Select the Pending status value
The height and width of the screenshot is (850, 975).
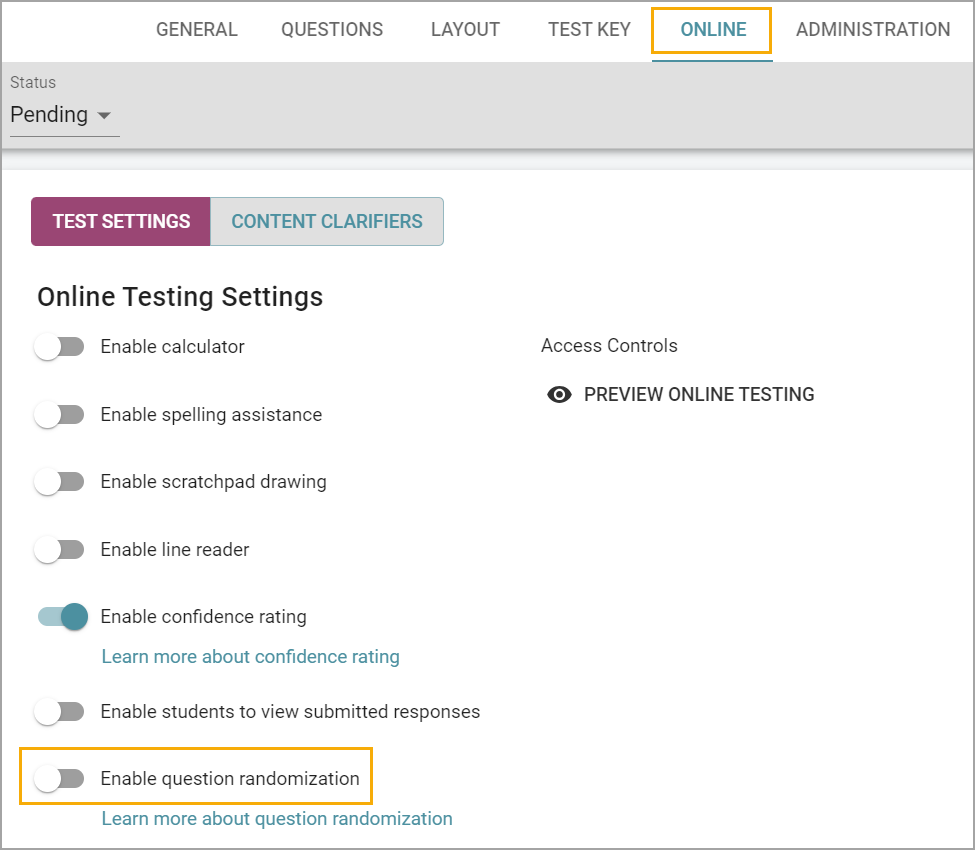49,115
